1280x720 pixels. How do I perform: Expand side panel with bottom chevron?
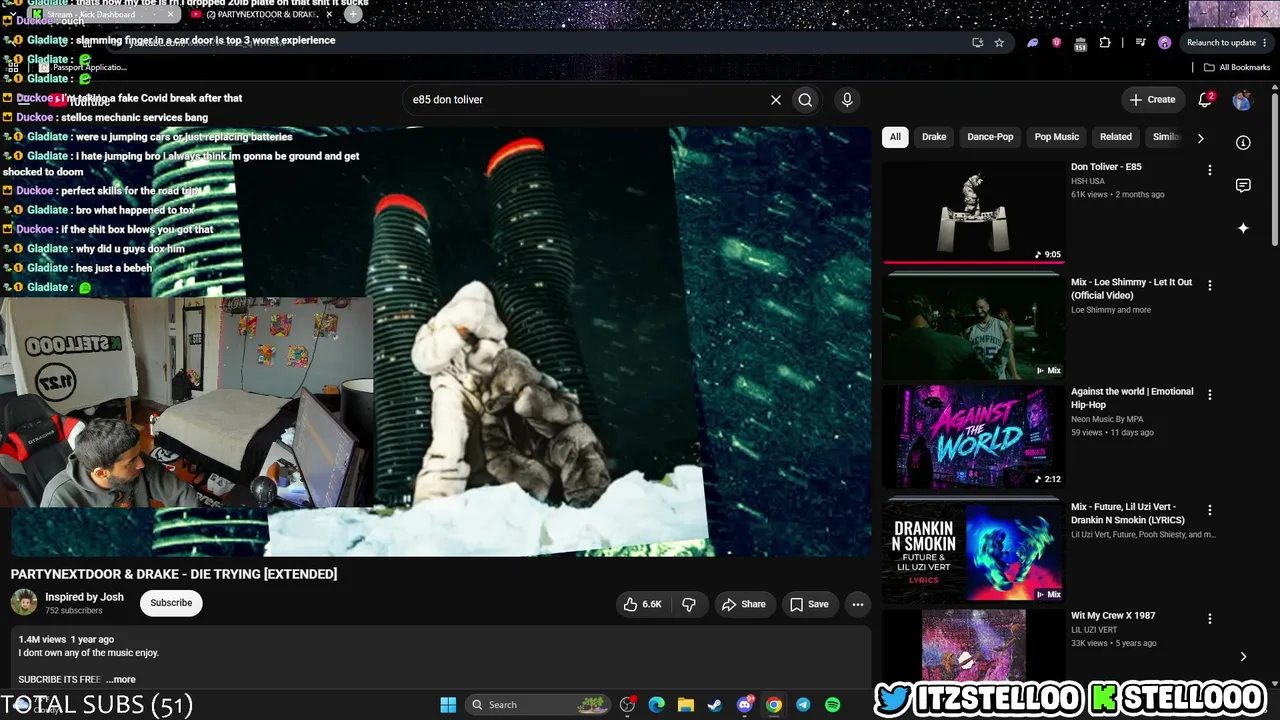[1243, 657]
